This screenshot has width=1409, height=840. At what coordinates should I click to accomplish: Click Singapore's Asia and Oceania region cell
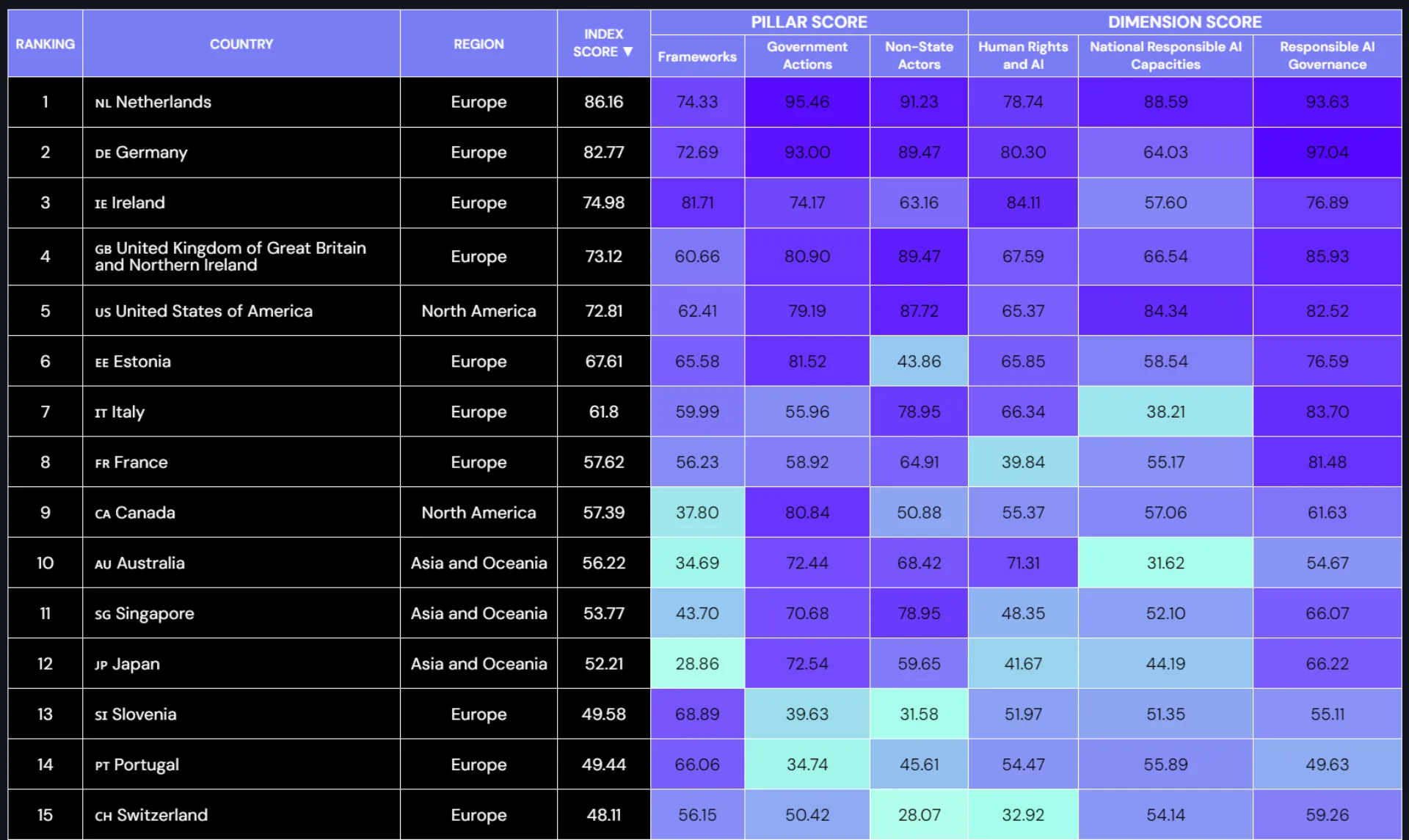478,613
